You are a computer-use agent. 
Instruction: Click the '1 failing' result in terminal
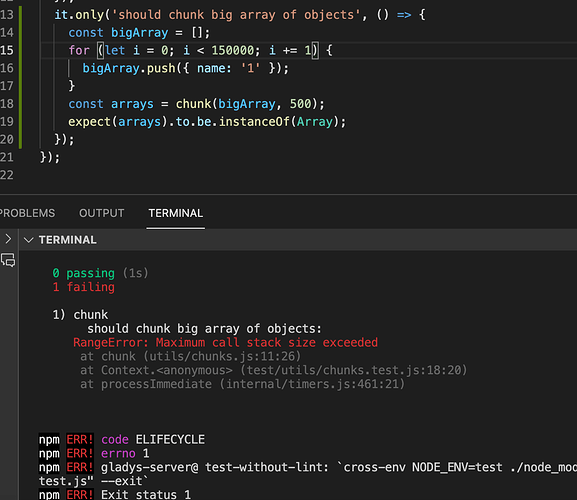[84, 287]
